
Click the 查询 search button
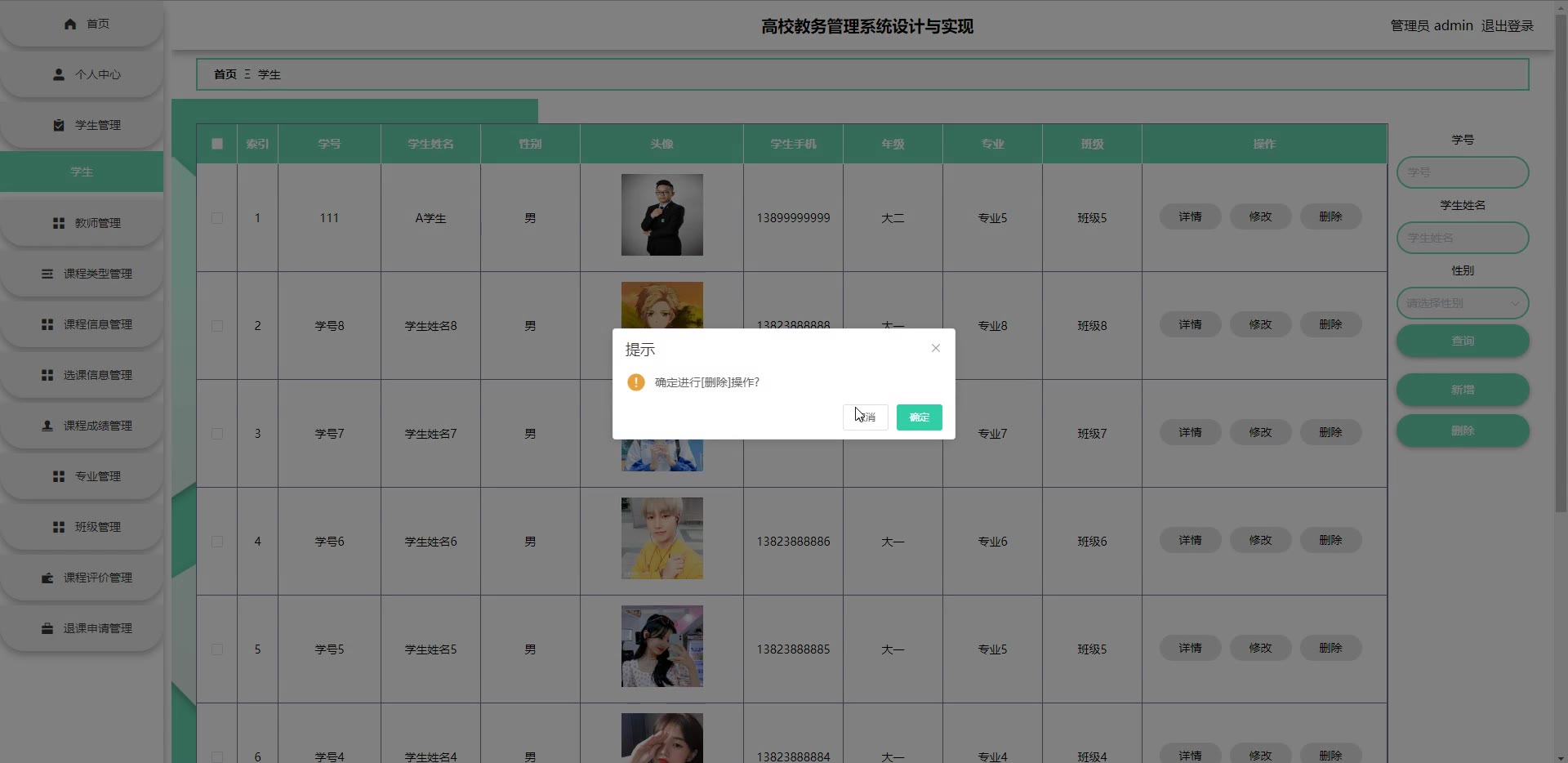(1463, 341)
